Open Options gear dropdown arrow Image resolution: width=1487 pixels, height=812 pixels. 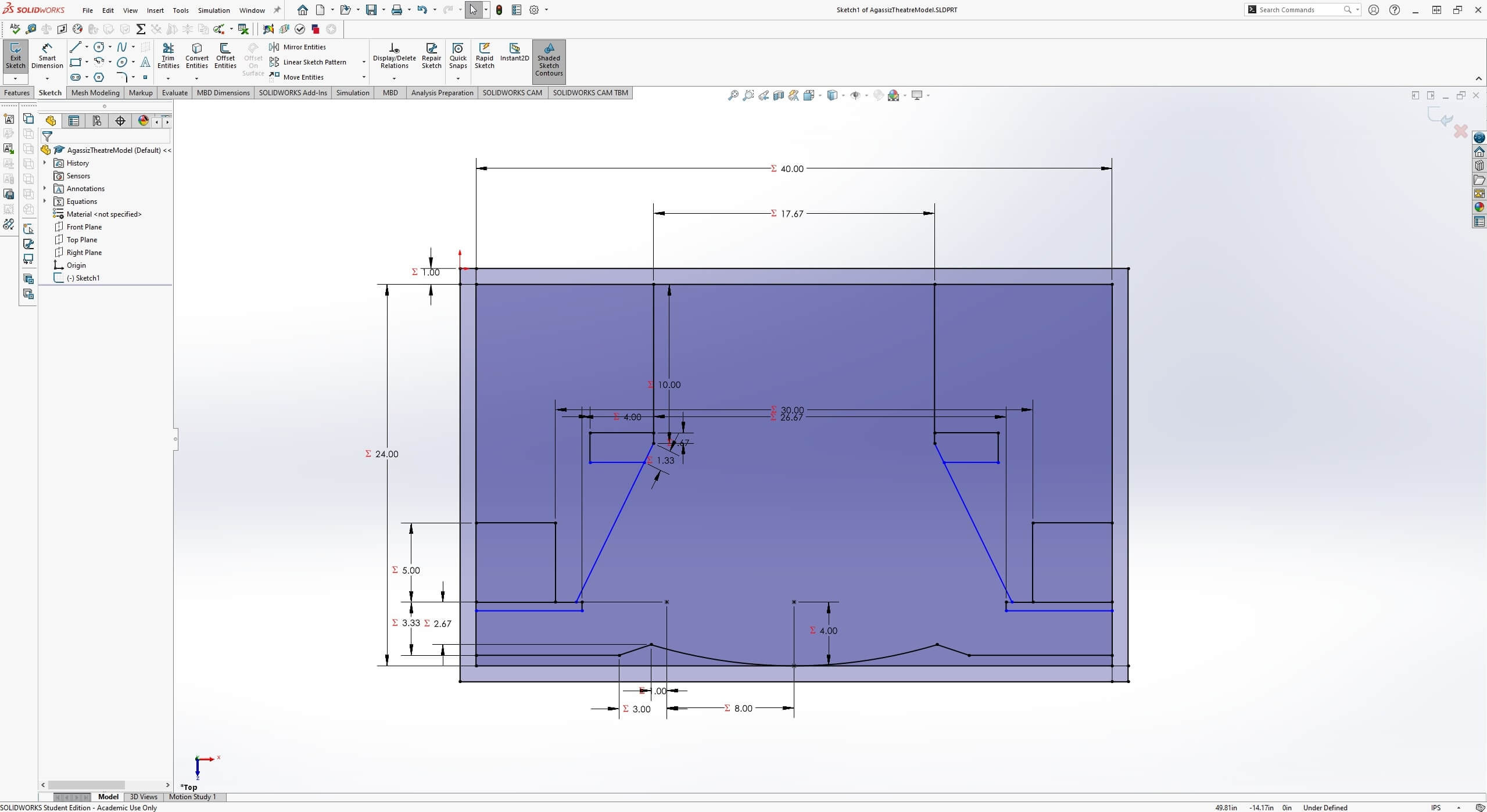[x=546, y=10]
